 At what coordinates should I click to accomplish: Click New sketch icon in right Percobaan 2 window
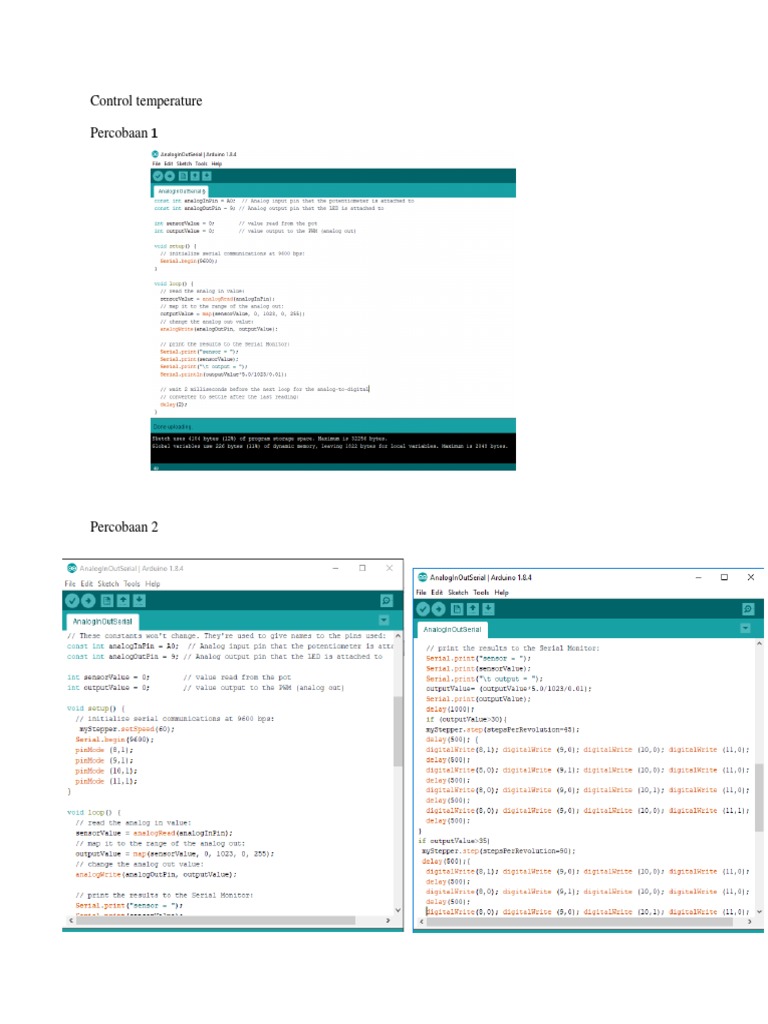[457, 609]
